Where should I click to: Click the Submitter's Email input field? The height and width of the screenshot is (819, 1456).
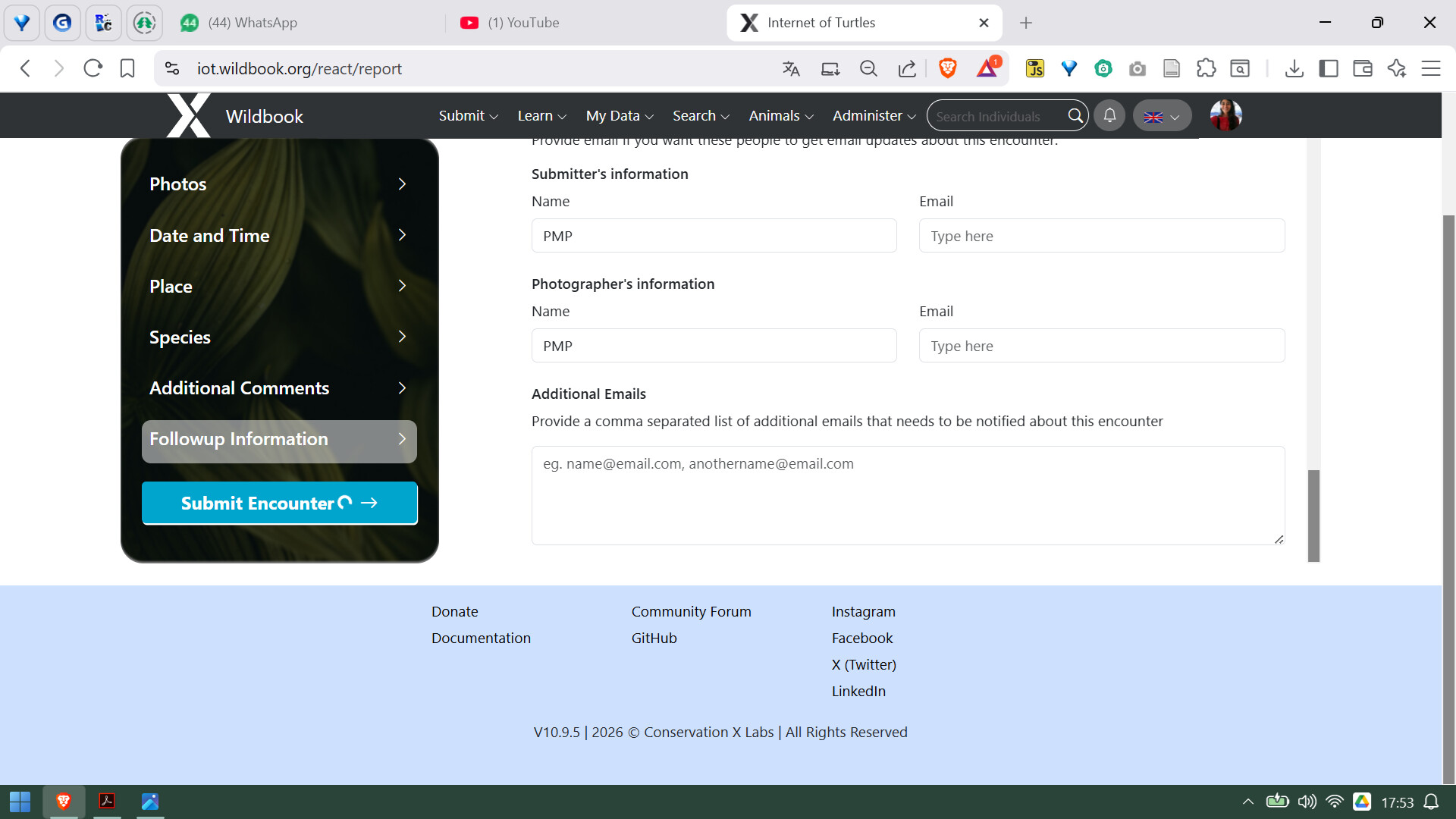click(x=1101, y=236)
